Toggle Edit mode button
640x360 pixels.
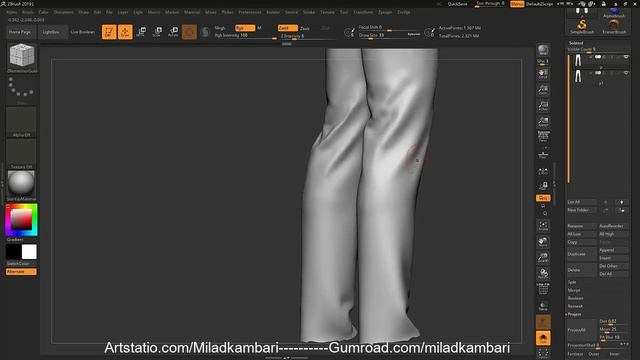[109, 31]
